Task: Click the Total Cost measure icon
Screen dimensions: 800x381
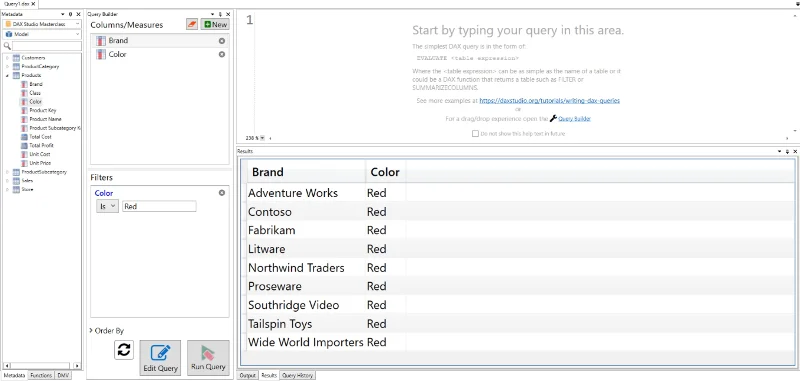Action: [x=24, y=137]
